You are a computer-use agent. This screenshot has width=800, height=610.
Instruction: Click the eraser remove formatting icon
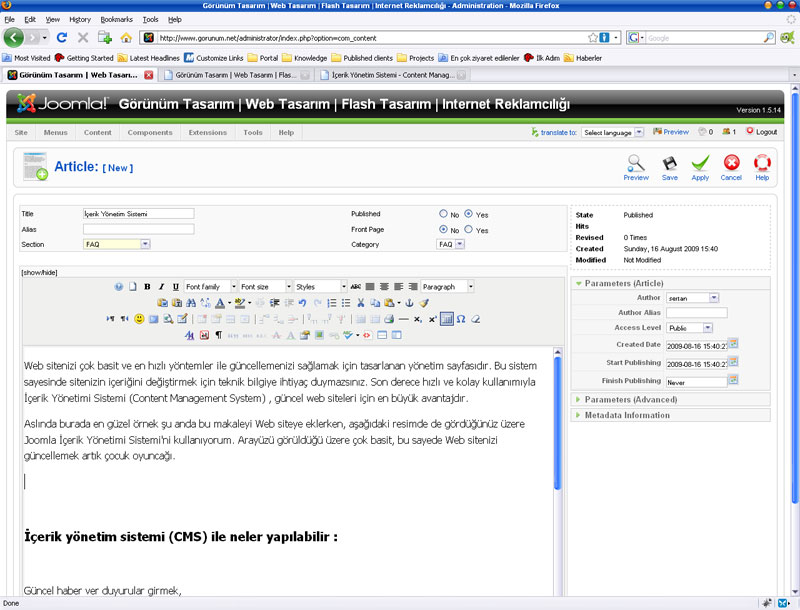476,319
